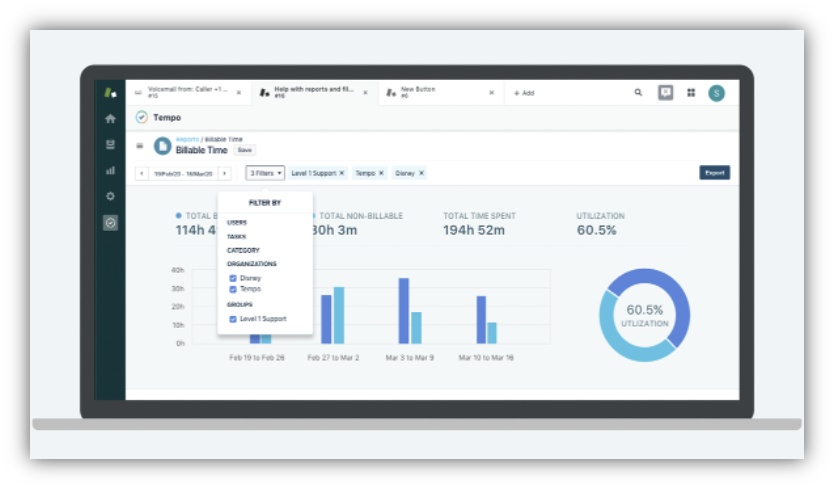Open Admin gear icon in sidebar
Viewport: 834px width, 490px height.
pyautogui.click(x=110, y=196)
